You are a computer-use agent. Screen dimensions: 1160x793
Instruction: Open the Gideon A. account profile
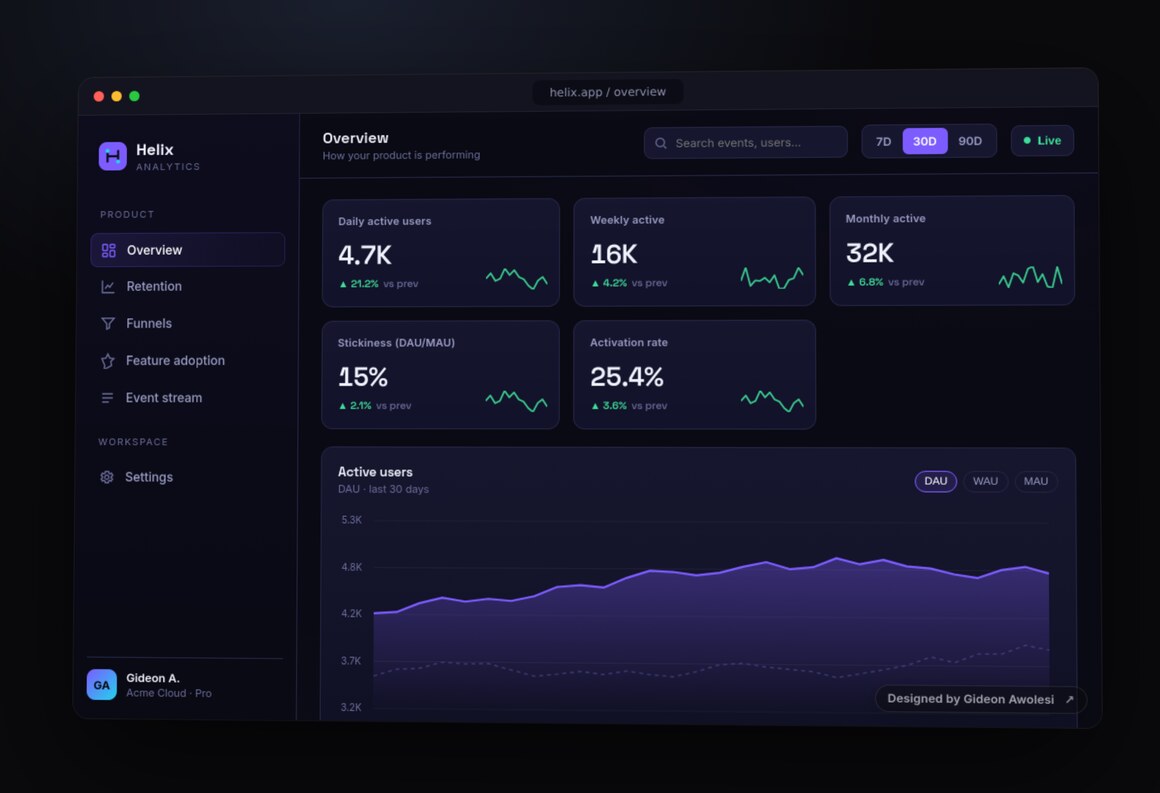185,685
